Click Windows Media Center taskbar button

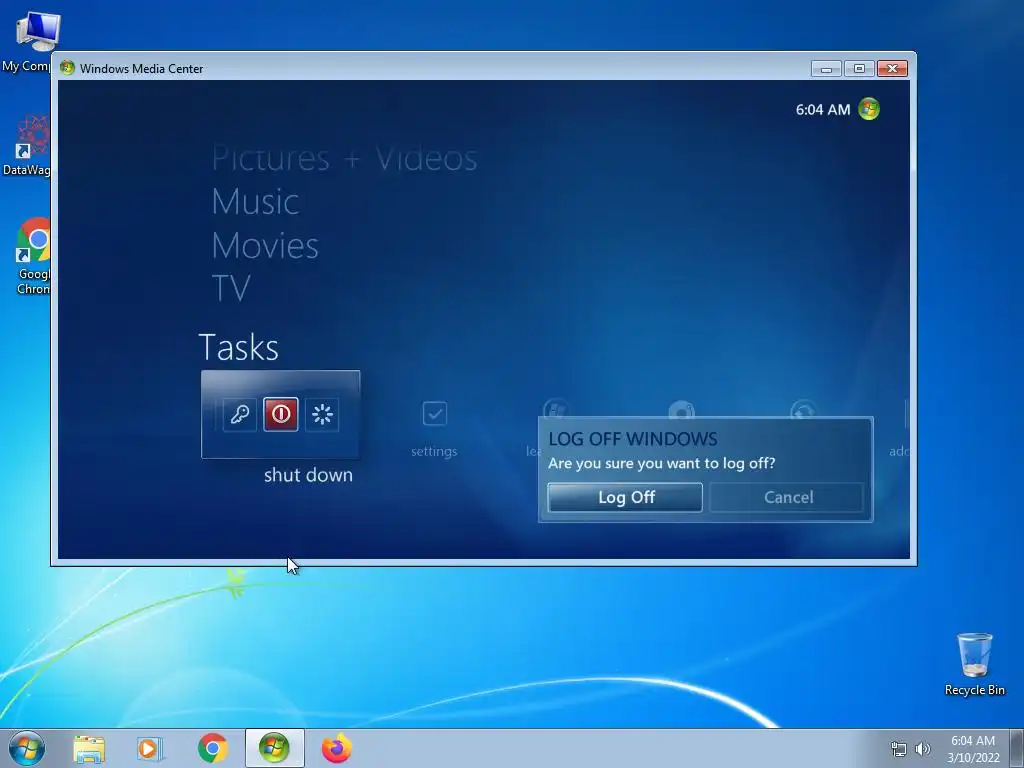pyautogui.click(x=274, y=748)
